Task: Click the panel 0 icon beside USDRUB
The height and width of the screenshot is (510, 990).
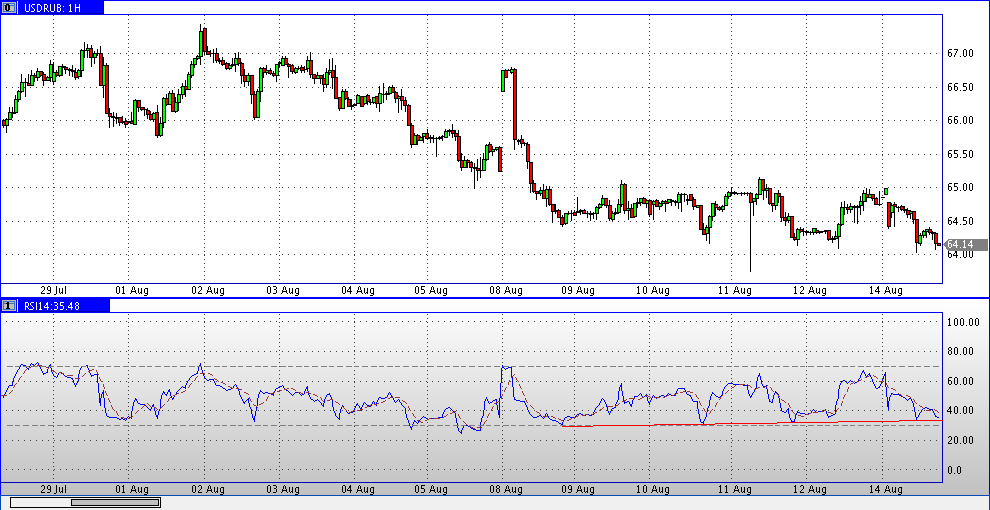Action: [9, 8]
